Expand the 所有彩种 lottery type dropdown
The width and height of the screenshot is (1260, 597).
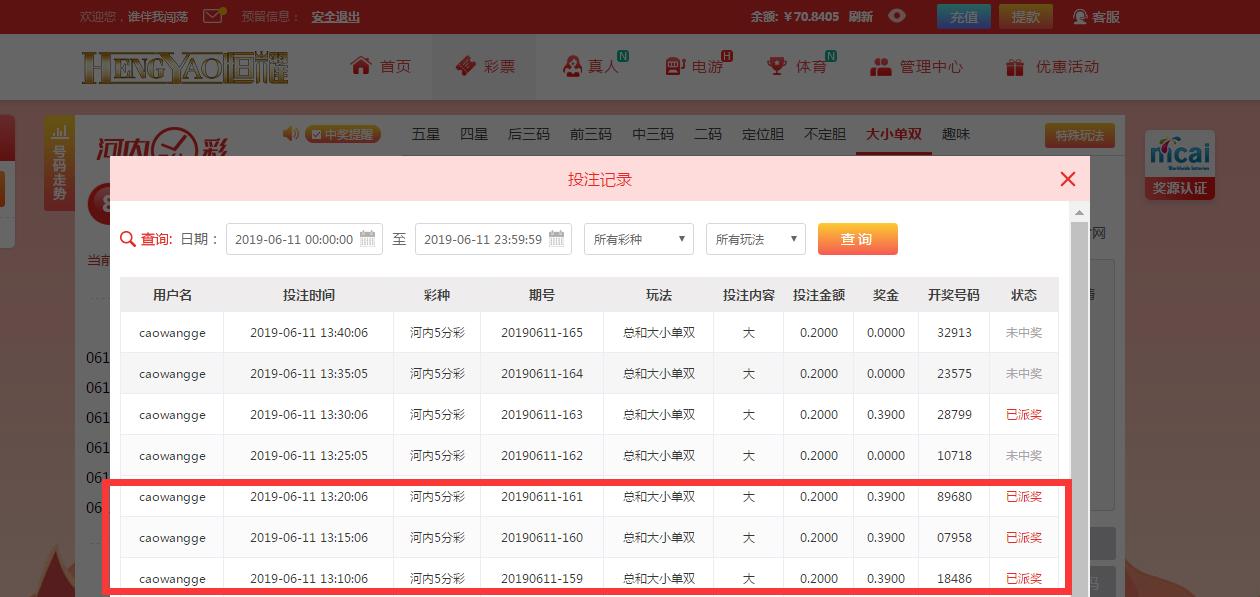[x=639, y=239]
